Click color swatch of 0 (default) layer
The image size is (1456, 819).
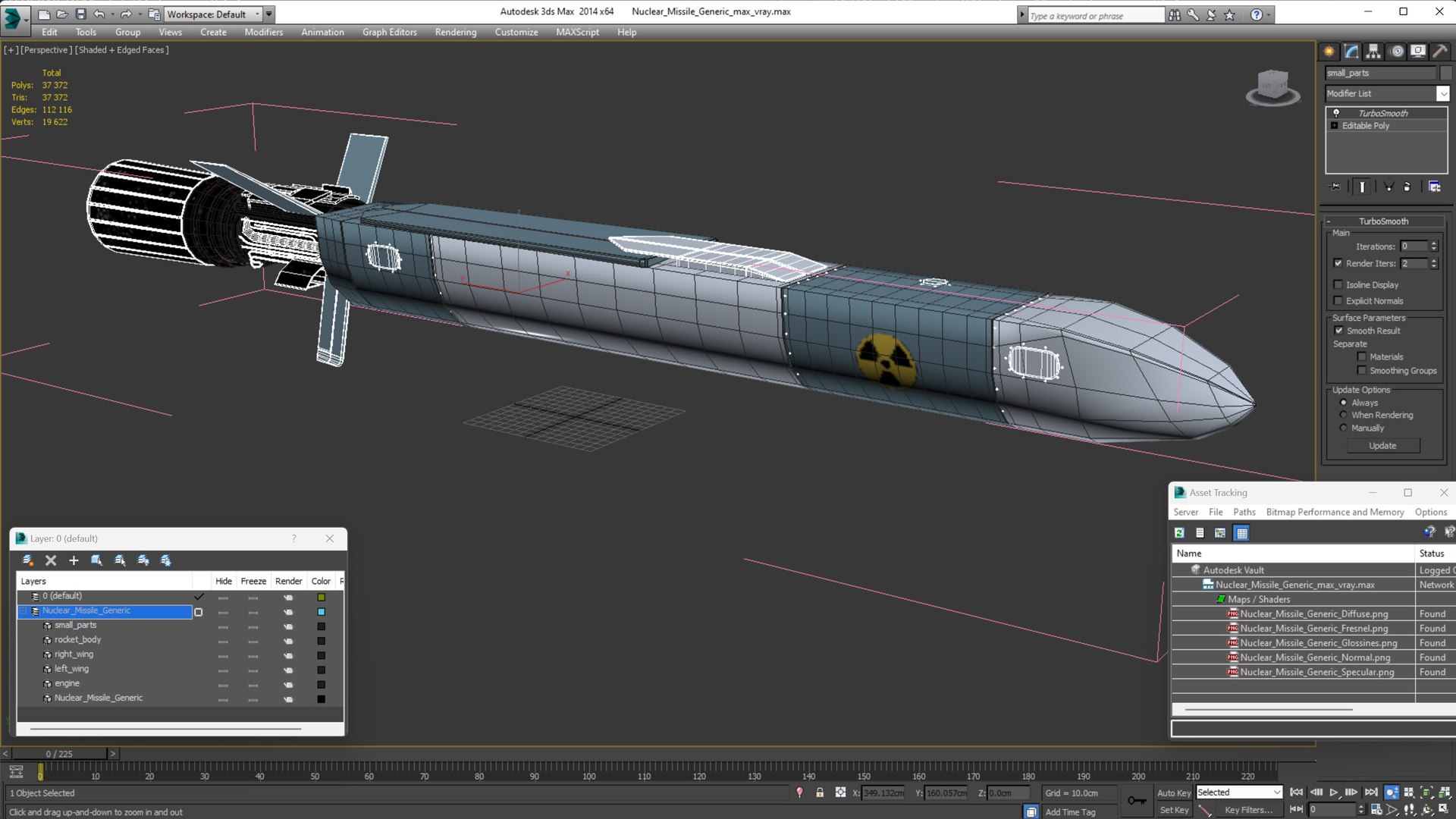[321, 598]
